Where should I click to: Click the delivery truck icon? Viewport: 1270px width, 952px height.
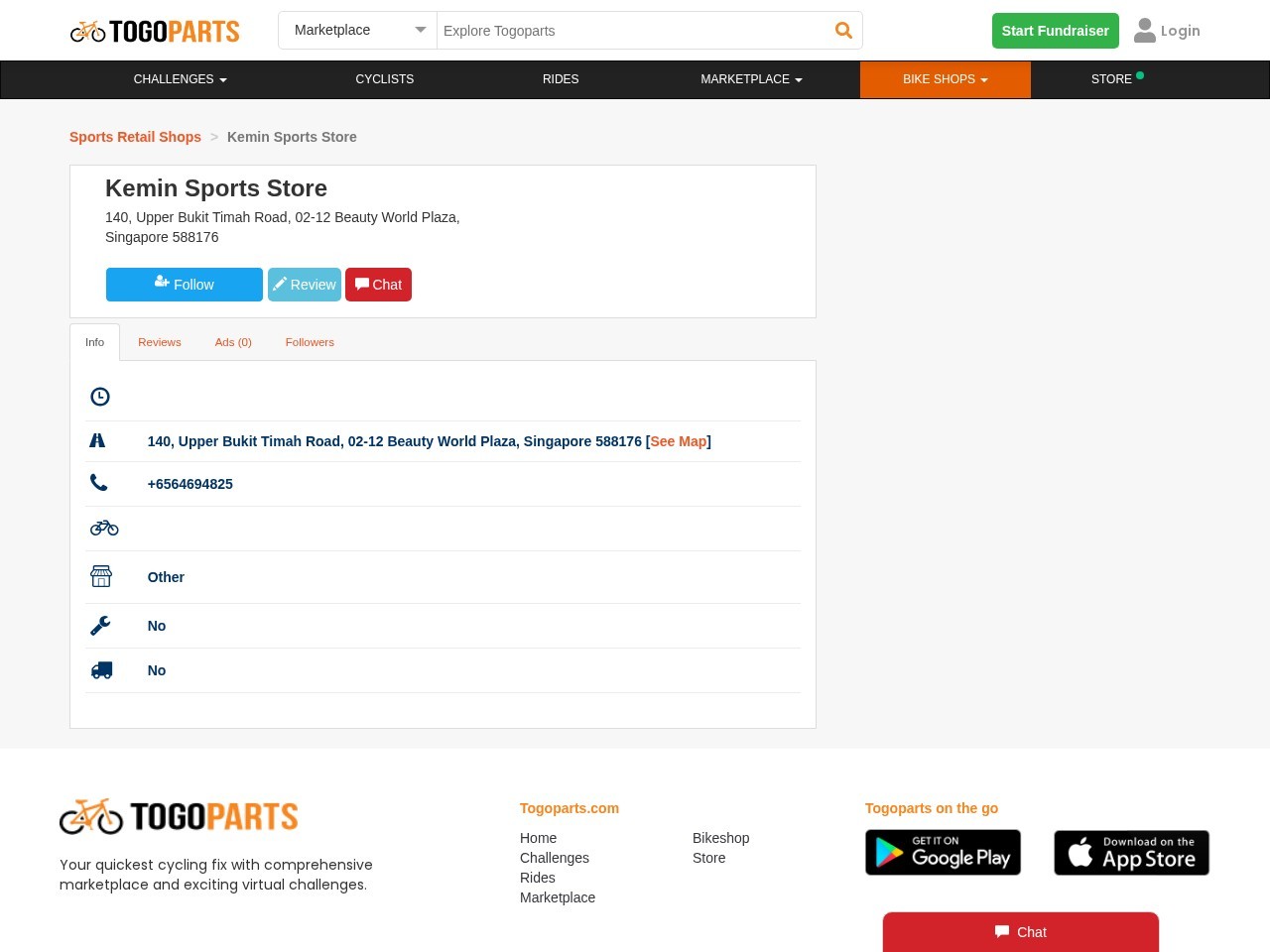click(100, 669)
